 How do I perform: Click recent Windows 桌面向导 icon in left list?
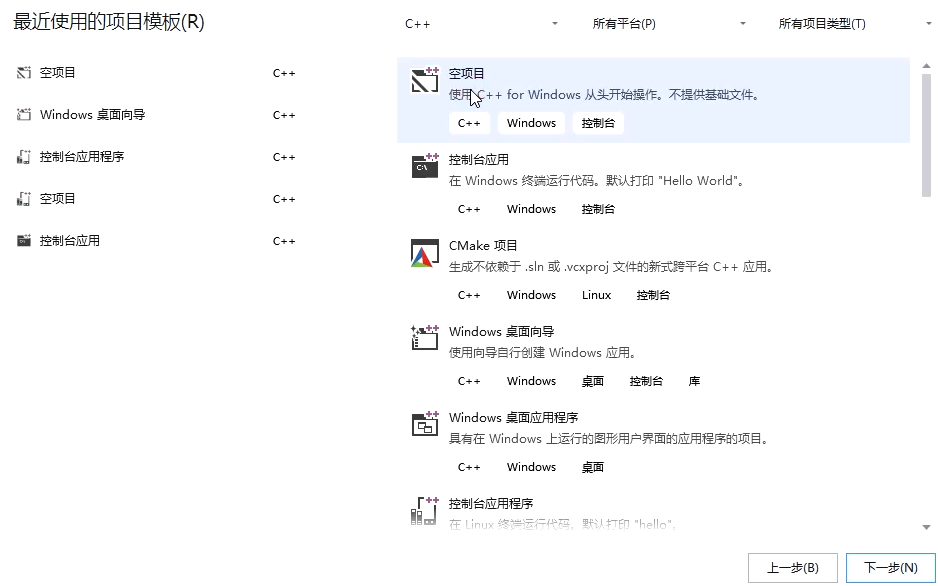[24, 115]
